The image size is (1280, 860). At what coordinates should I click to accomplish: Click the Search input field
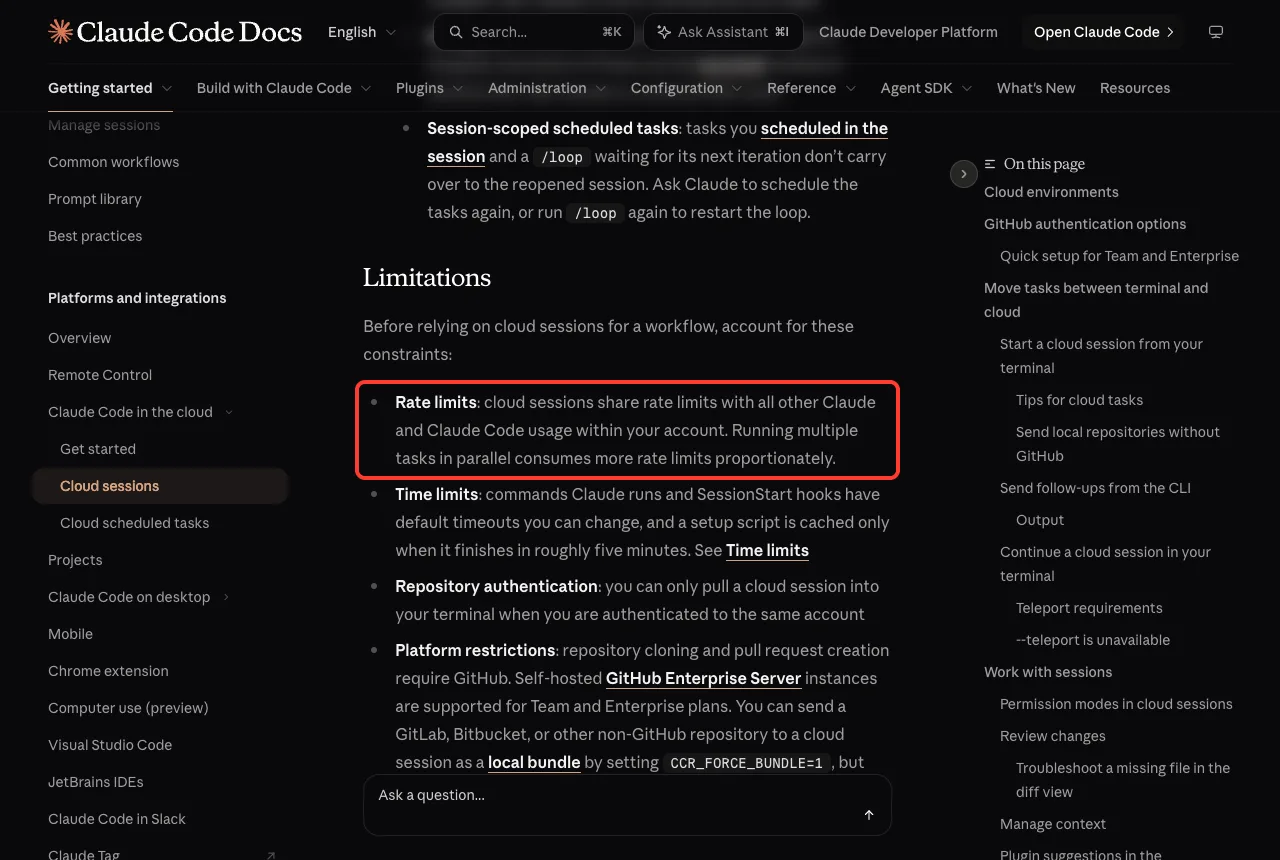pos(532,32)
